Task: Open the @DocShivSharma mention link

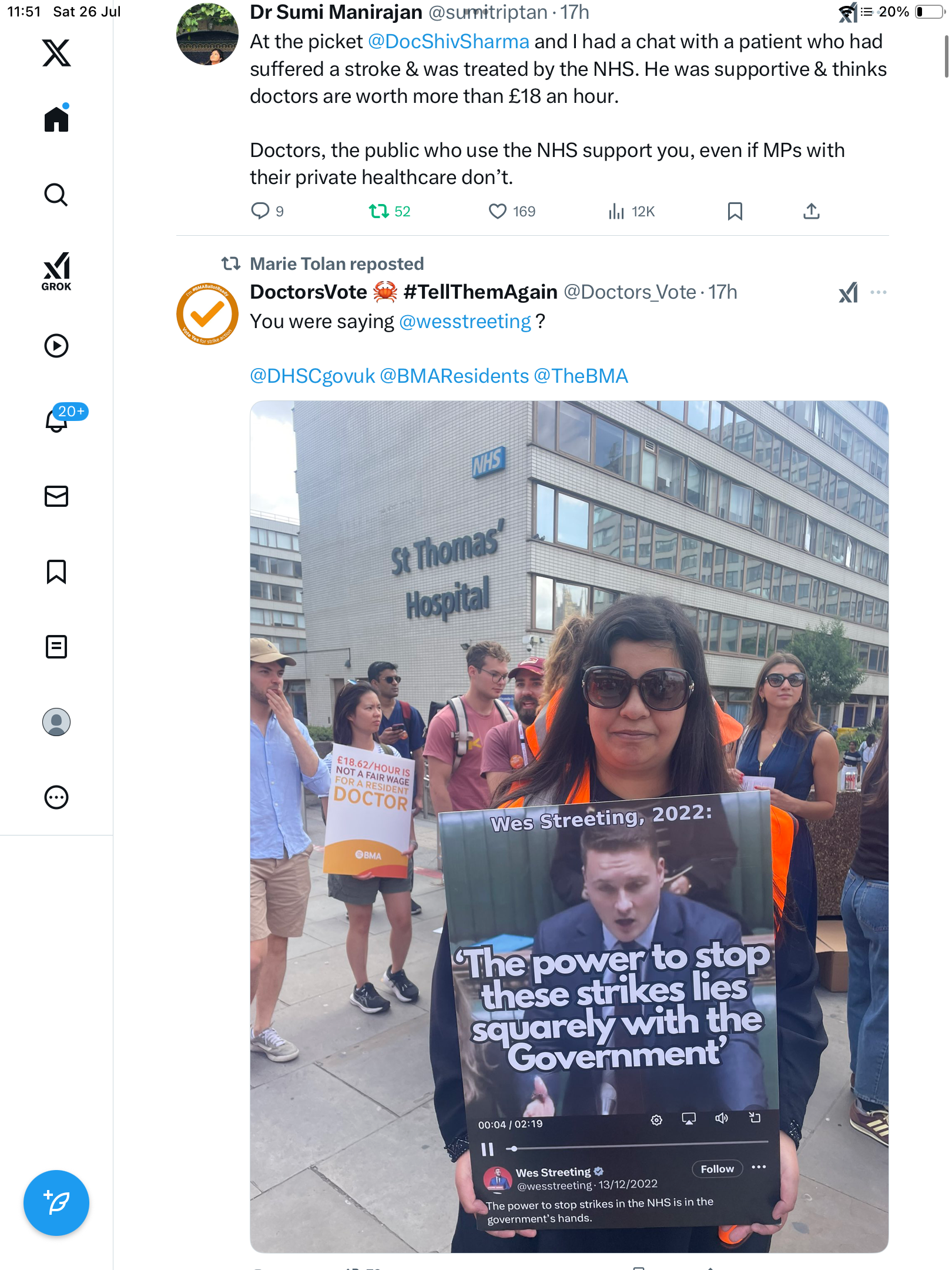Action: point(448,42)
